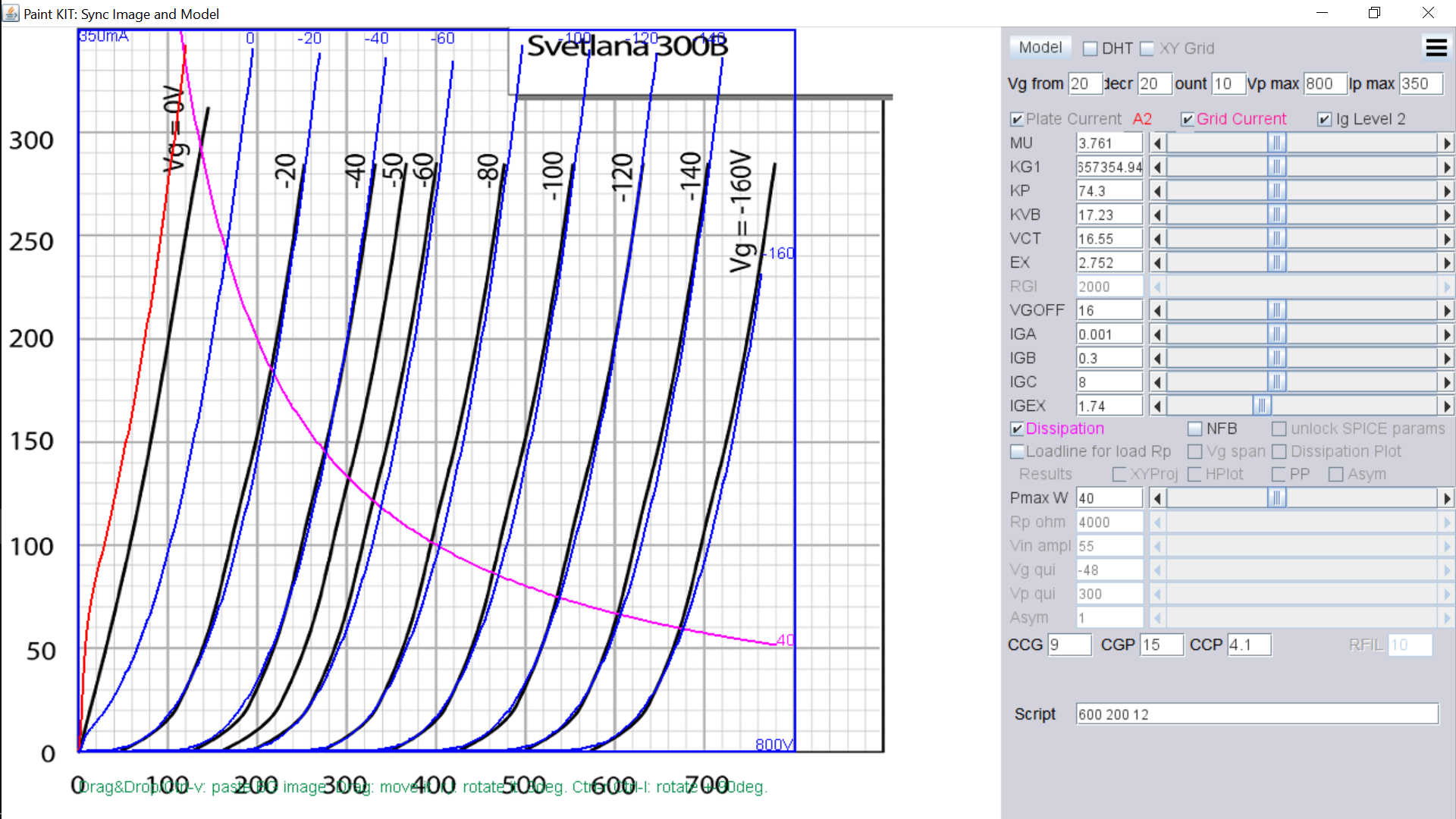Click the KG1 slider right arrow

(x=1446, y=167)
